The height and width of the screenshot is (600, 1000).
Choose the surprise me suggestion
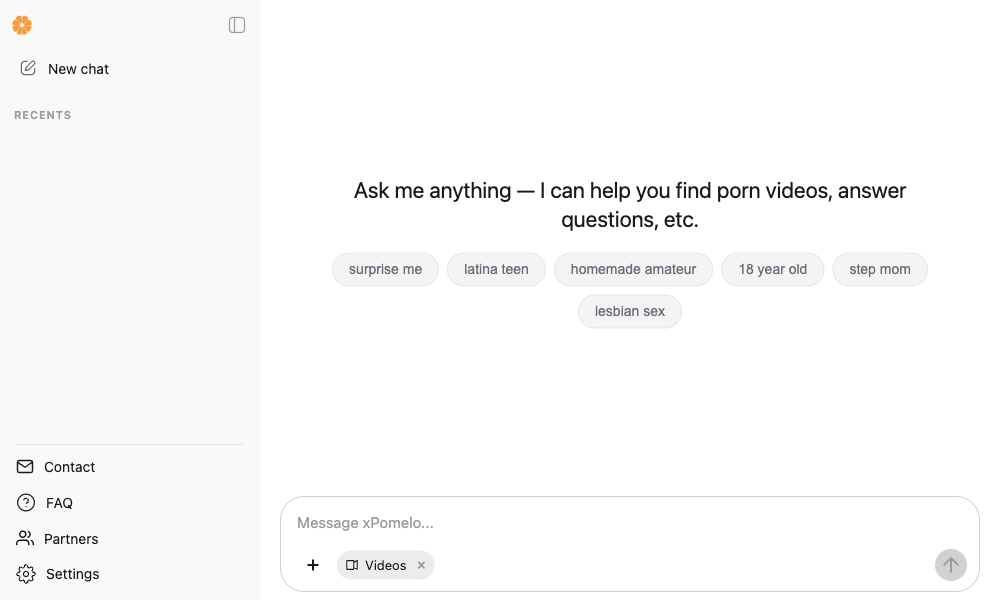tap(385, 269)
